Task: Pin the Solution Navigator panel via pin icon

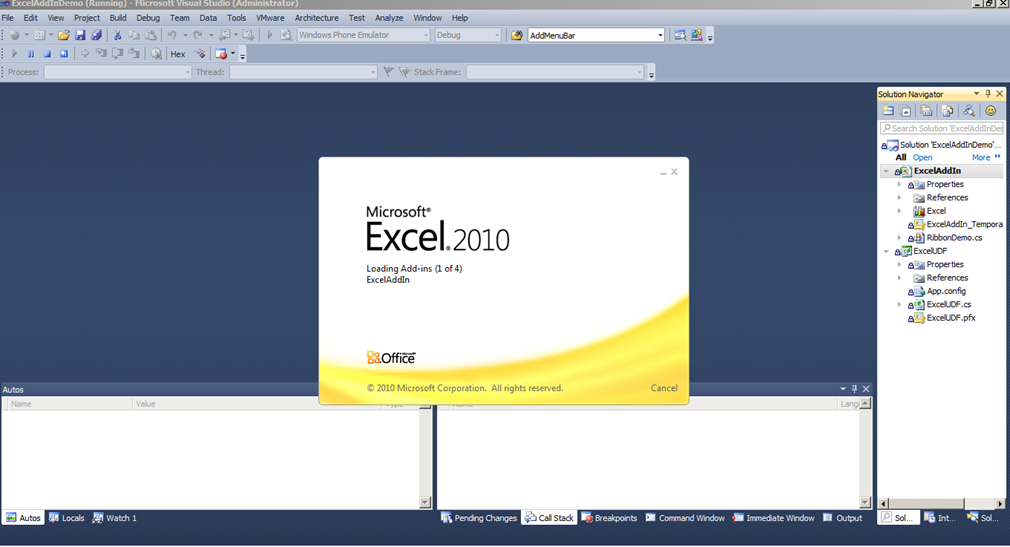Action: click(988, 94)
